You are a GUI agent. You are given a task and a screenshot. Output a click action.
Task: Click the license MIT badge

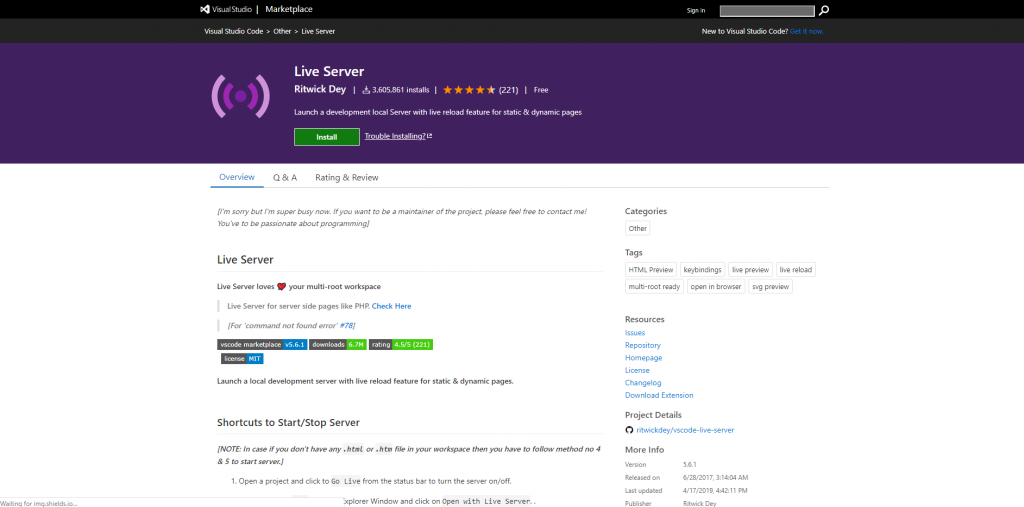point(242,359)
